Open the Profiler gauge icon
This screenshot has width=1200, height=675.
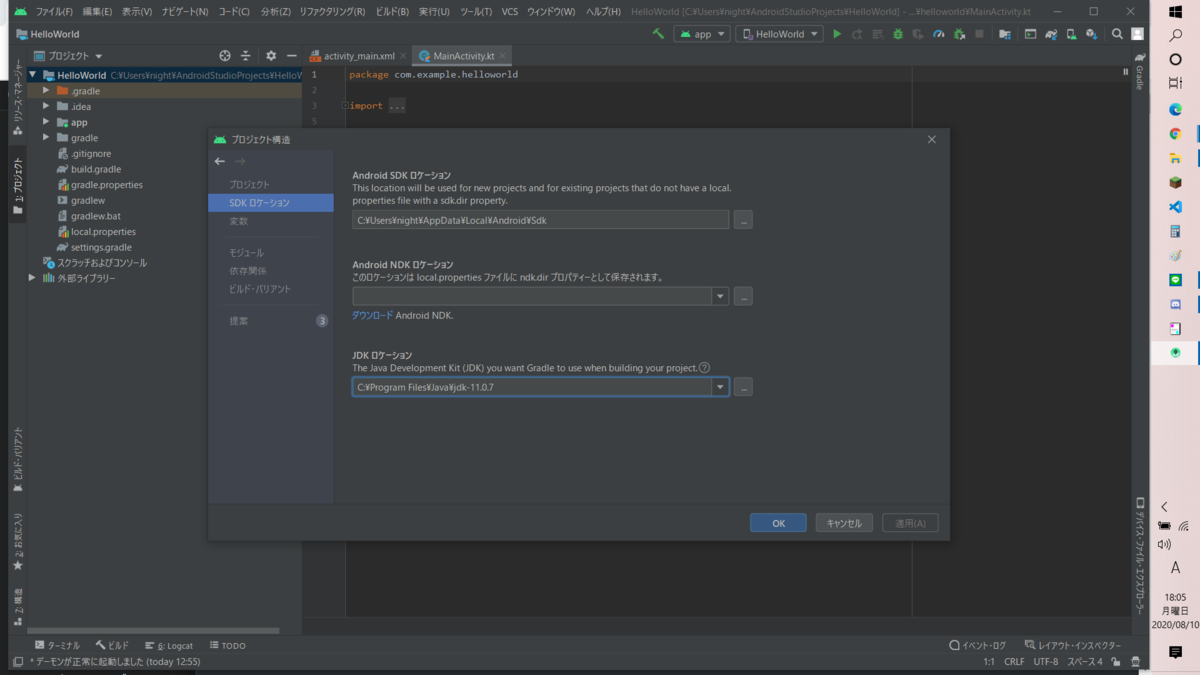point(939,34)
